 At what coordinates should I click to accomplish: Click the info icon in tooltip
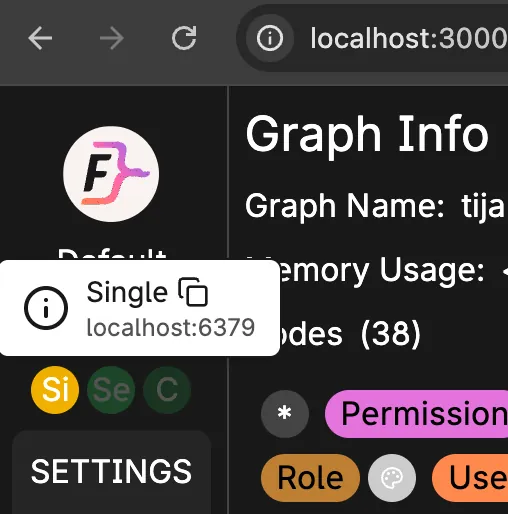46,308
